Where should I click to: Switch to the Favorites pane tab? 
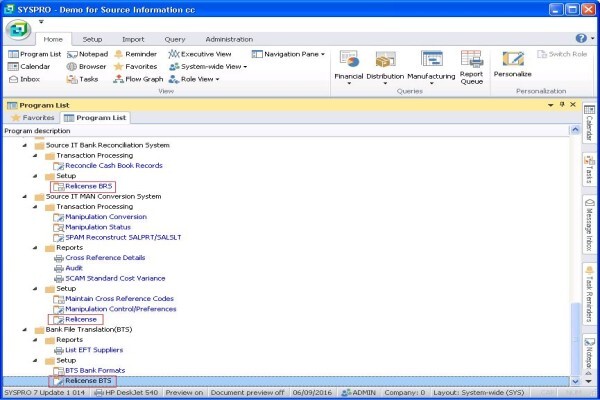pos(33,118)
